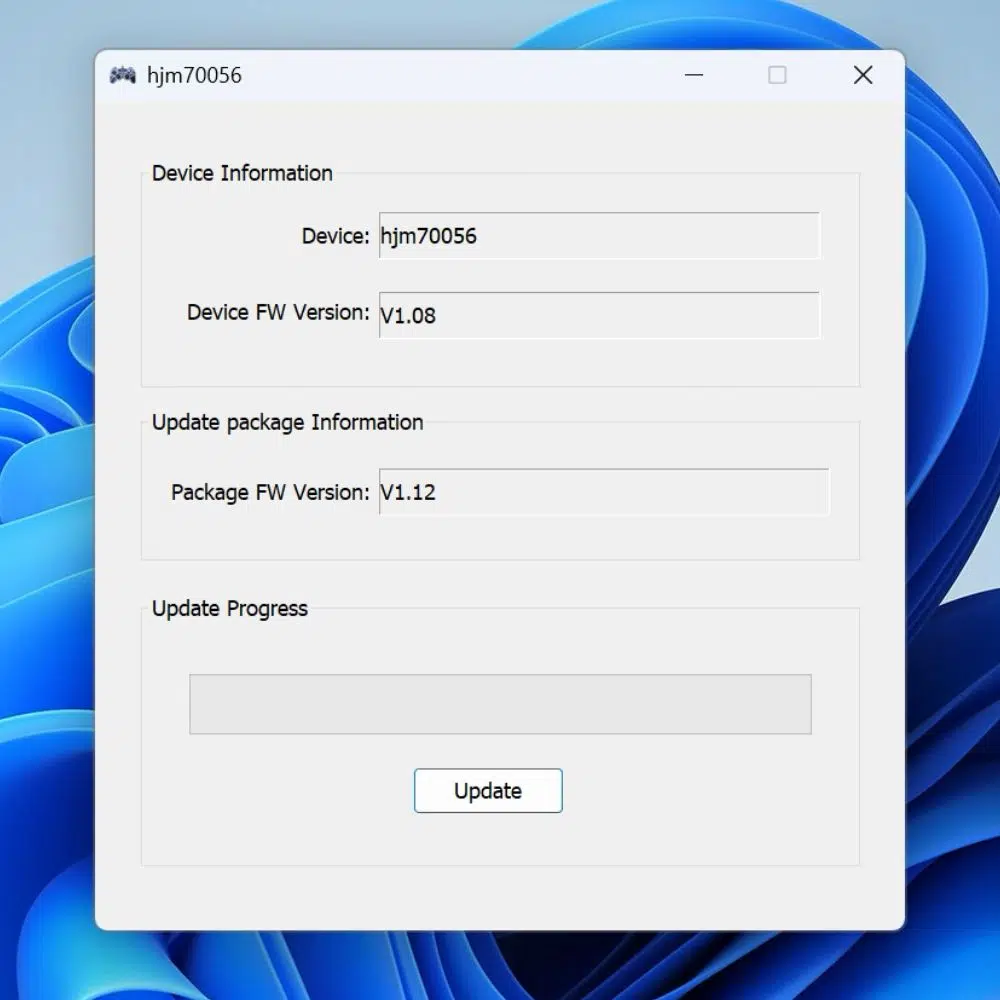Click the update progress bar

(x=500, y=704)
